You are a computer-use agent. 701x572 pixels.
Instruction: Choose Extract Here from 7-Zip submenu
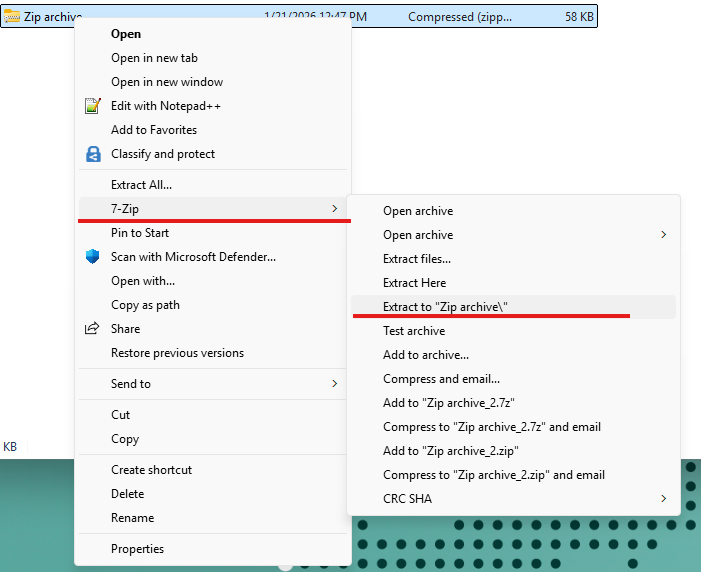click(x=414, y=283)
